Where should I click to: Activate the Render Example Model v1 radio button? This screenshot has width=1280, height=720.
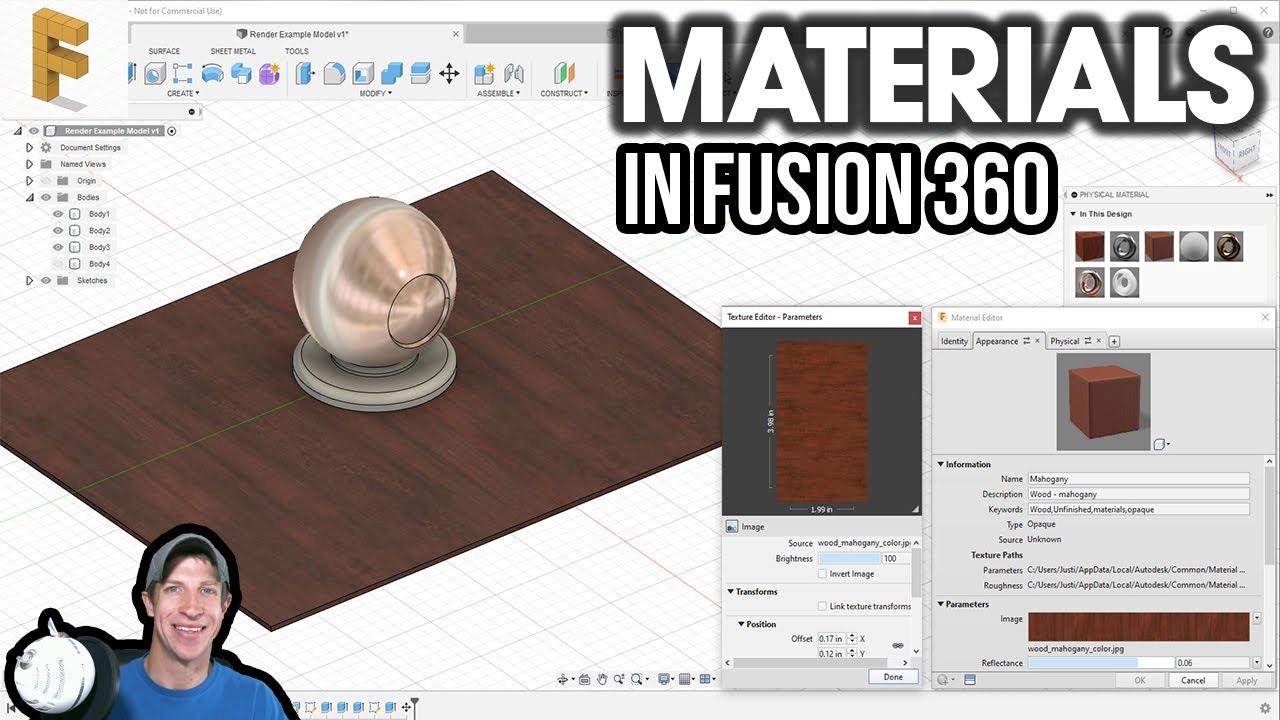[x=171, y=131]
